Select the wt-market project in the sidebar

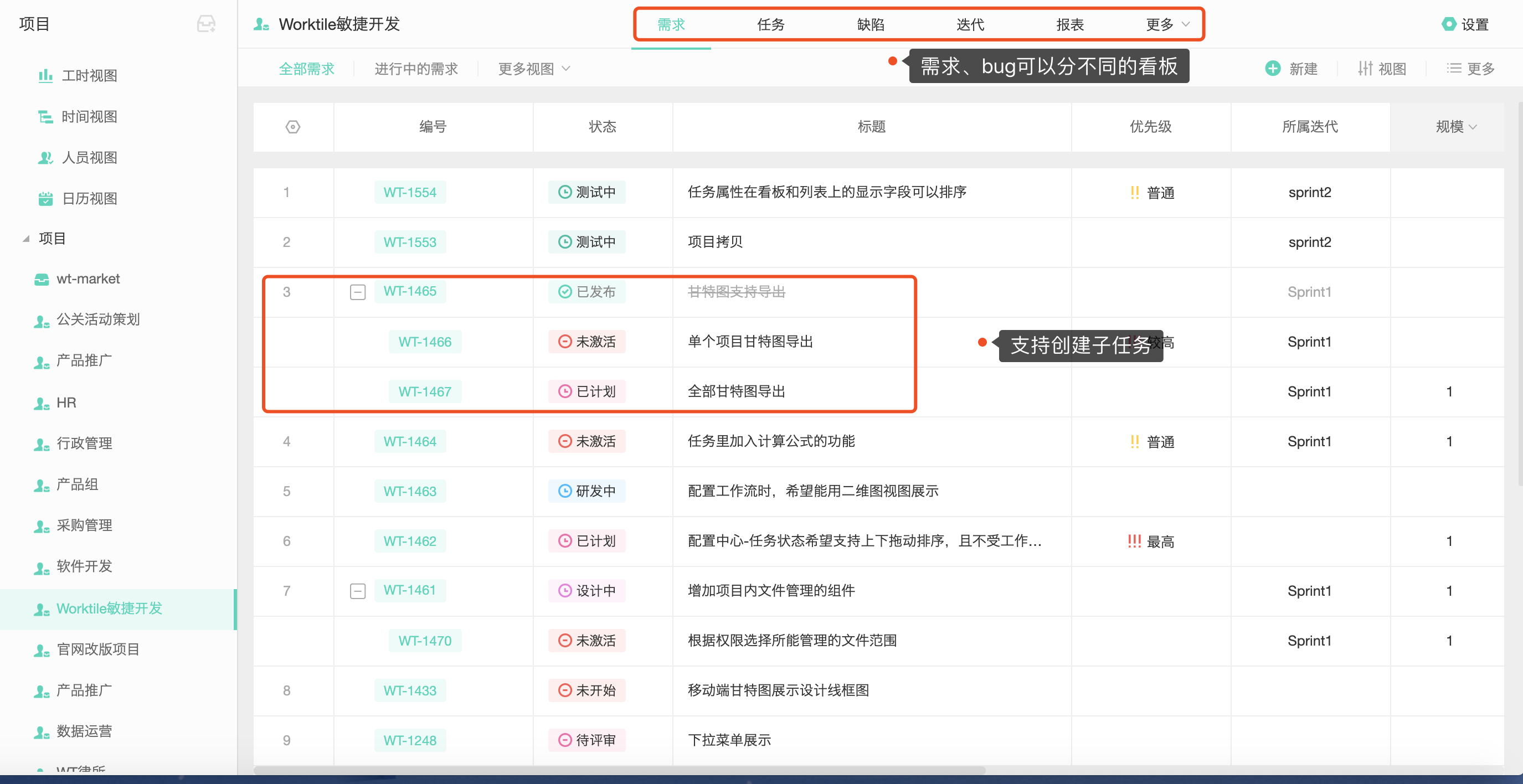point(88,278)
